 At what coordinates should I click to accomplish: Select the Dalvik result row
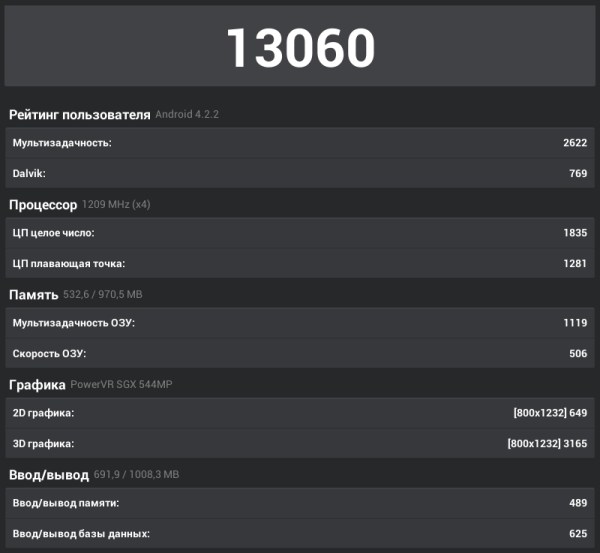tap(300, 173)
